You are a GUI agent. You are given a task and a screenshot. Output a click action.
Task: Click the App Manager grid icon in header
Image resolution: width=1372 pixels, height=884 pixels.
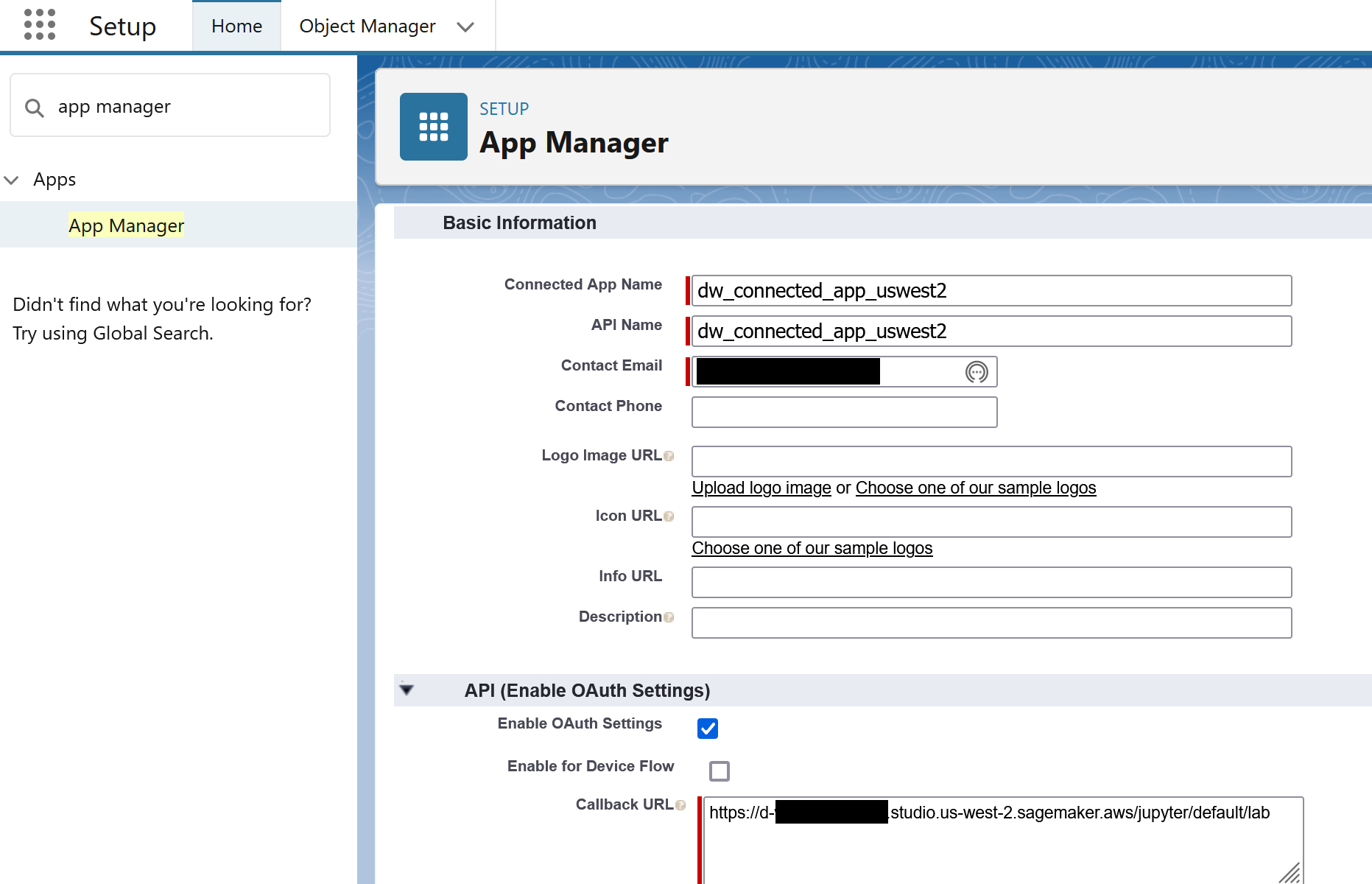pyautogui.click(x=433, y=127)
